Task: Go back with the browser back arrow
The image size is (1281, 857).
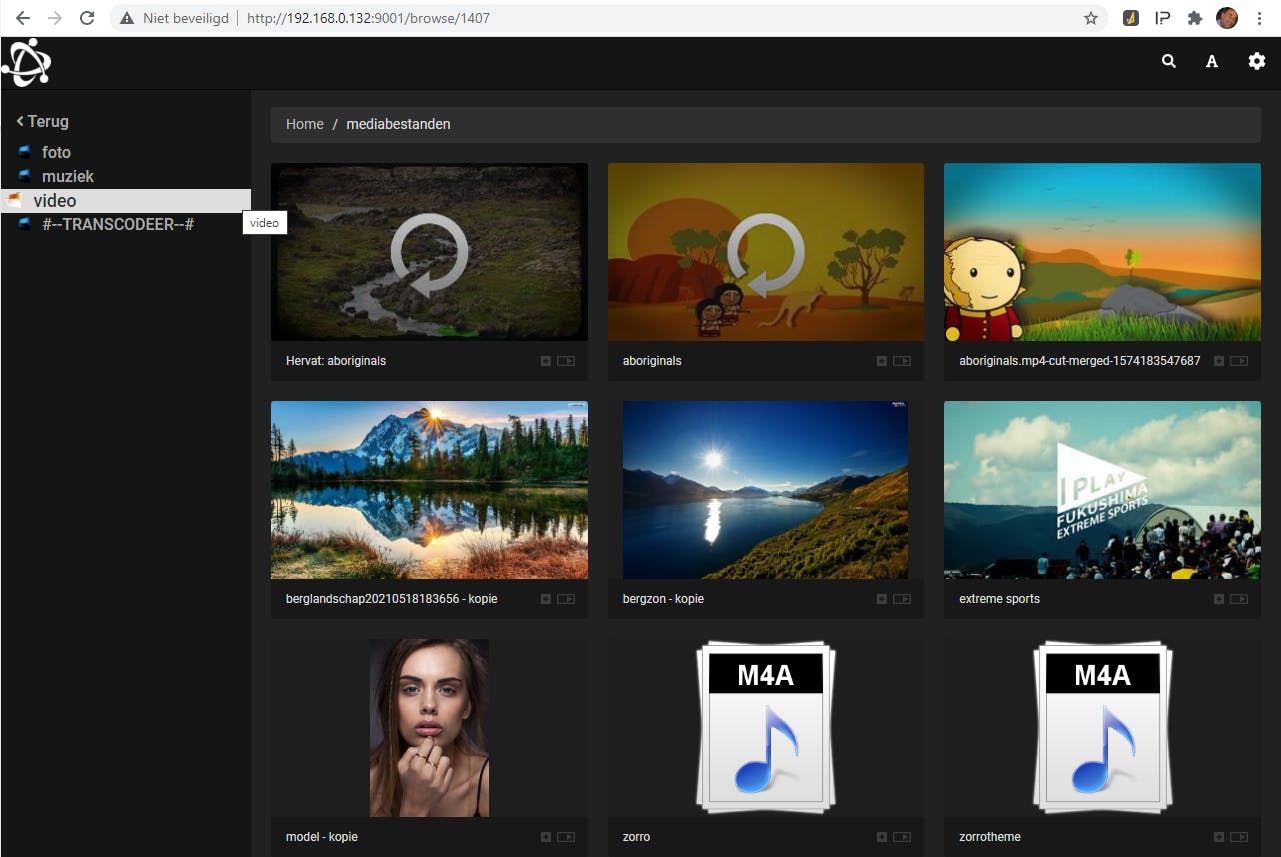Action: pos(23,18)
